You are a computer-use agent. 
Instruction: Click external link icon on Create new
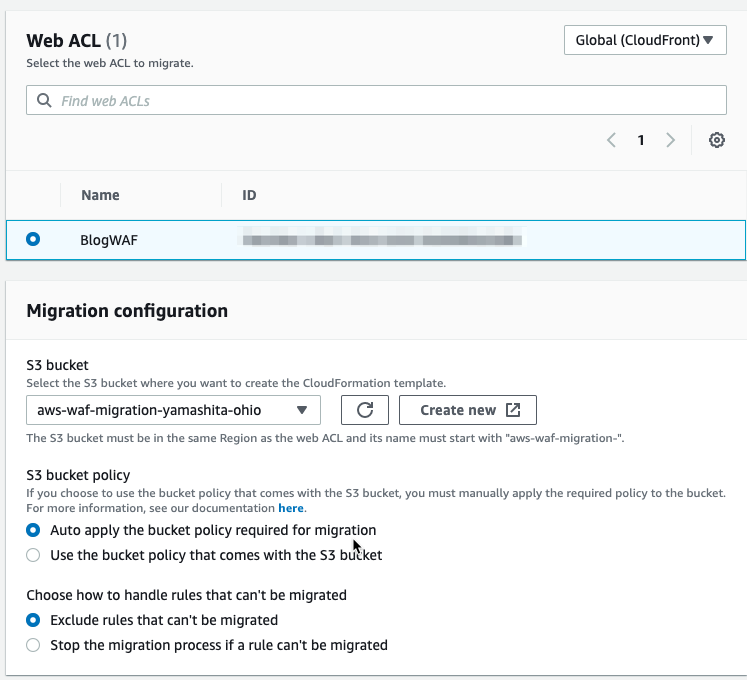(513, 410)
